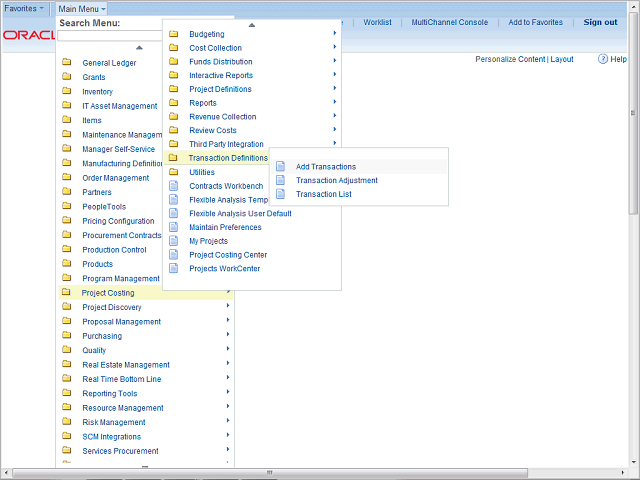The width and height of the screenshot is (640, 480).
Task: Click the Interactive Reports folder icon
Action: [173, 75]
